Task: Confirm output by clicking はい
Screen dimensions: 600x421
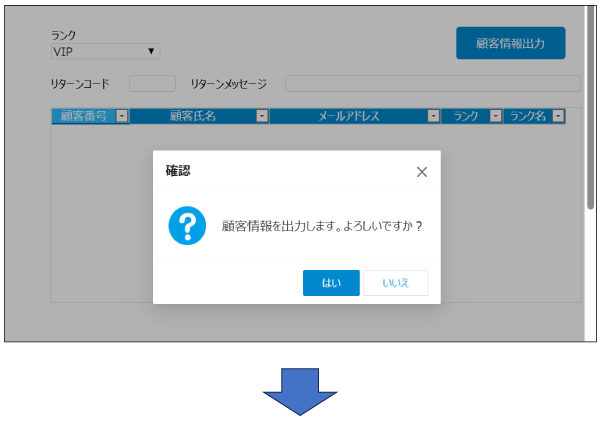Action: click(331, 283)
